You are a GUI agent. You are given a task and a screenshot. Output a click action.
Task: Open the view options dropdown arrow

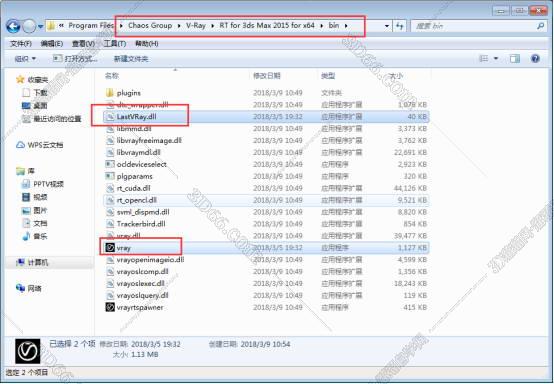pyautogui.click(x=496, y=58)
